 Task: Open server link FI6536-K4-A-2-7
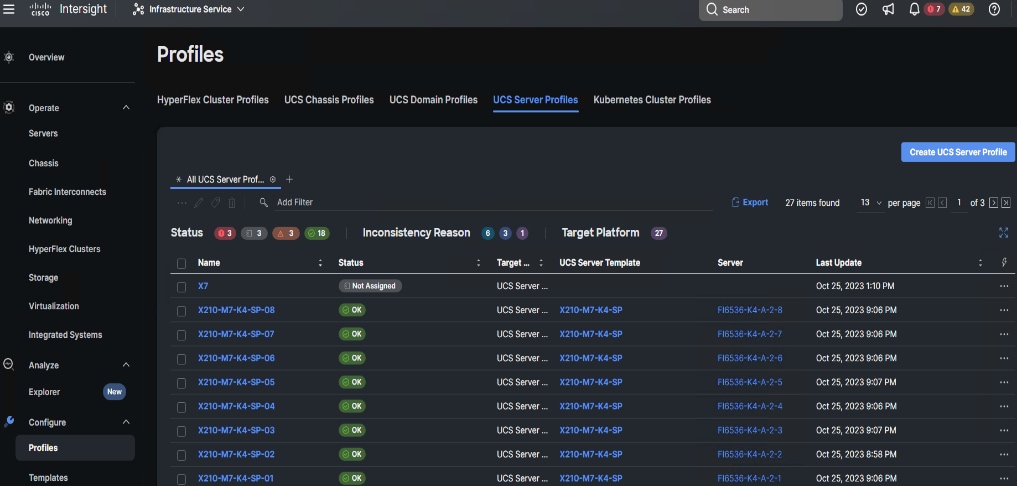[750, 334]
